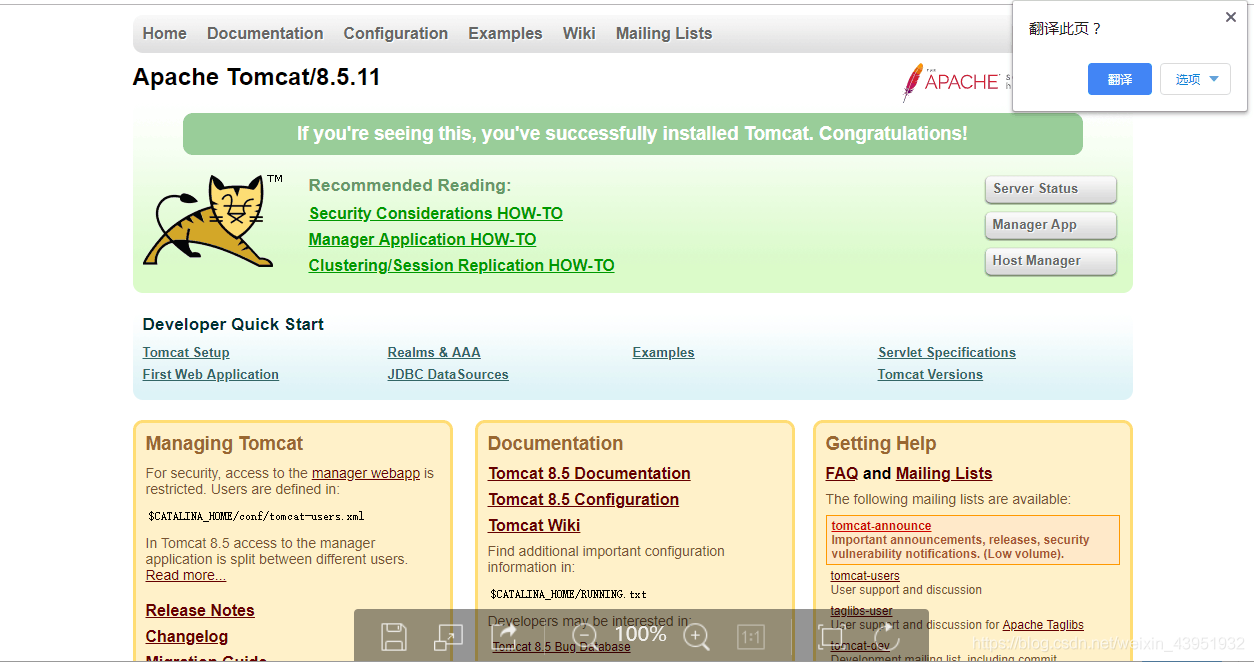Click the Recommended Reading heading
Image resolution: width=1254 pixels, height=662 pixels.
(x=410, y=185)
